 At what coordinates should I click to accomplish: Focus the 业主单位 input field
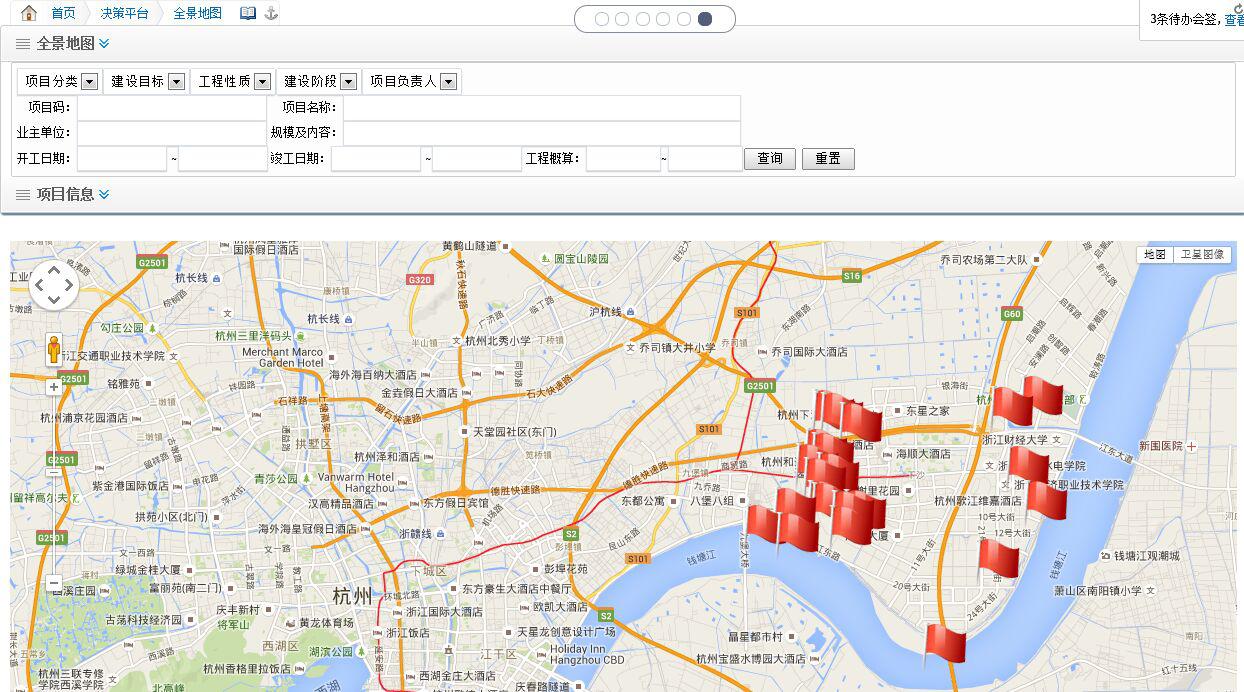click(172, 133)
